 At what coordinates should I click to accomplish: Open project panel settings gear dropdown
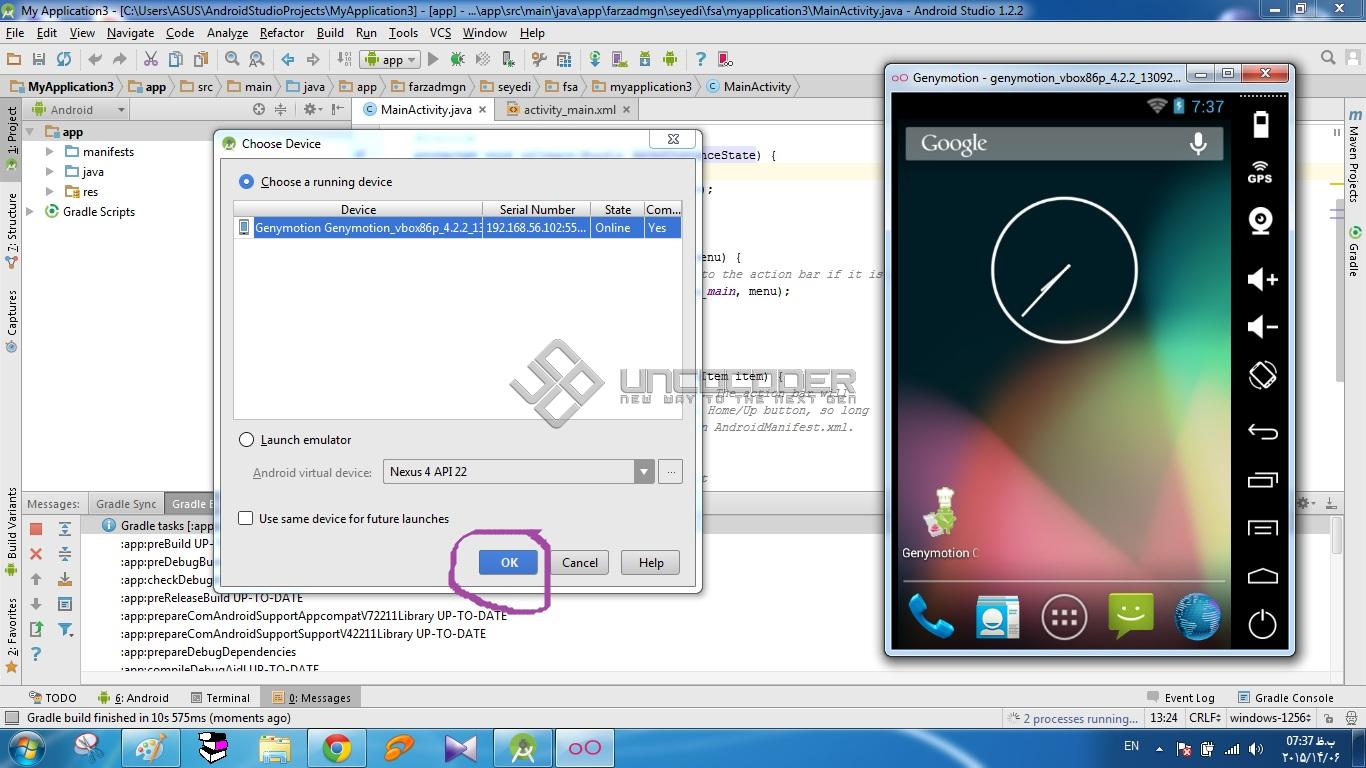click(x=312, y=109)
